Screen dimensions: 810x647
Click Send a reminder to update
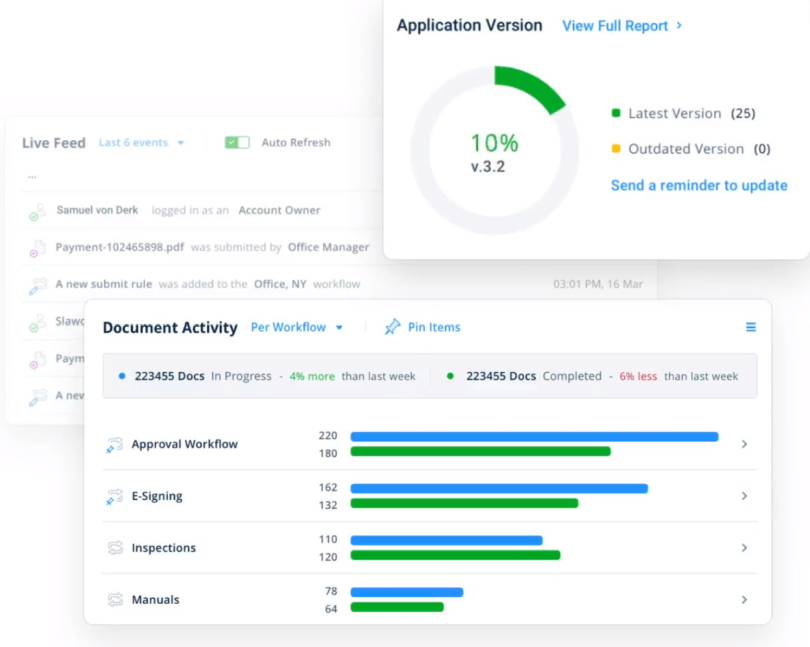pos(699,185)
